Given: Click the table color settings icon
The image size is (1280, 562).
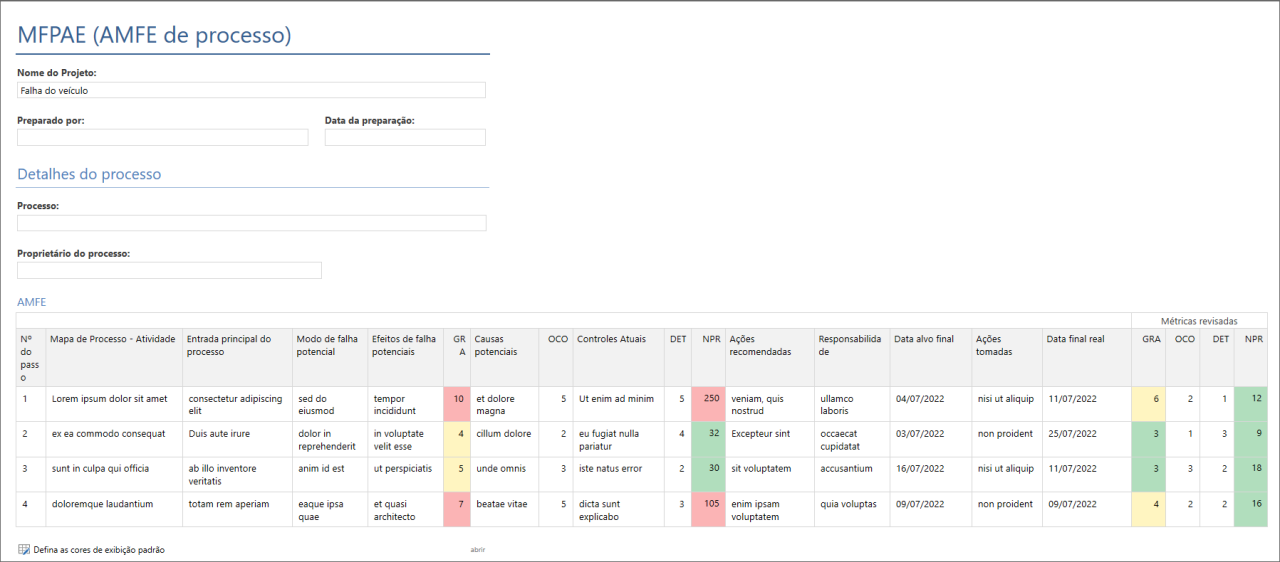Looking at the screenshot, I should tap(24, 549).
